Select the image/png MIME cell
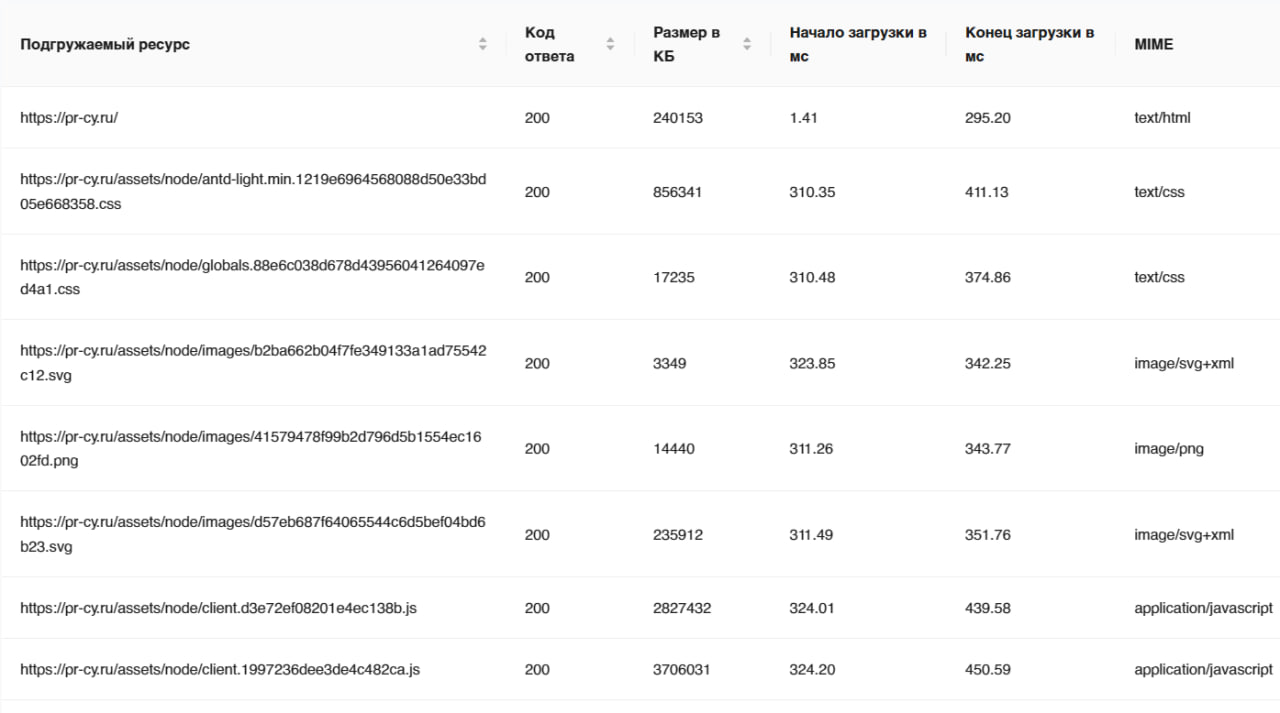This screenshot has width=1280, height=713. click(1168, 449)
